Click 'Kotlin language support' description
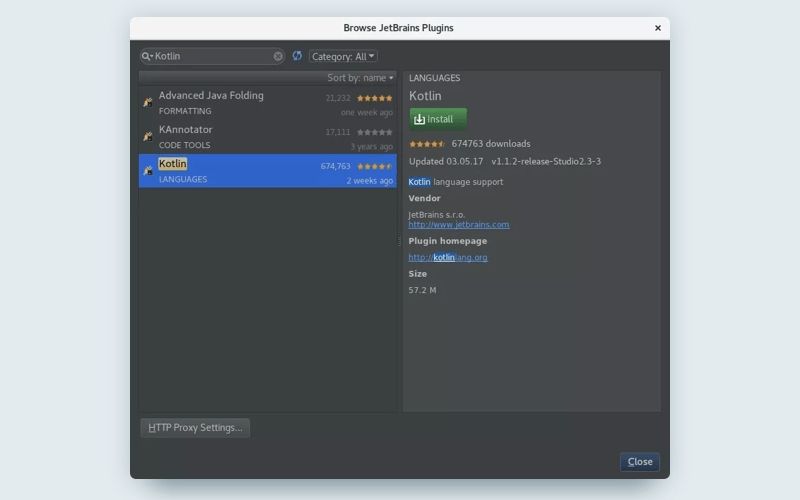800x500 pixels. click(456, 182)
